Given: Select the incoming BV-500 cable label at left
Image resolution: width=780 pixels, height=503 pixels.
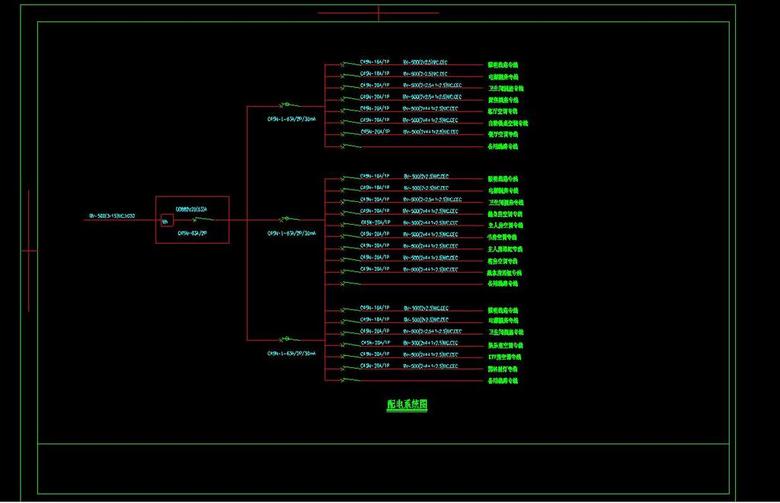Looking at the screenshot, I should 112,215.
